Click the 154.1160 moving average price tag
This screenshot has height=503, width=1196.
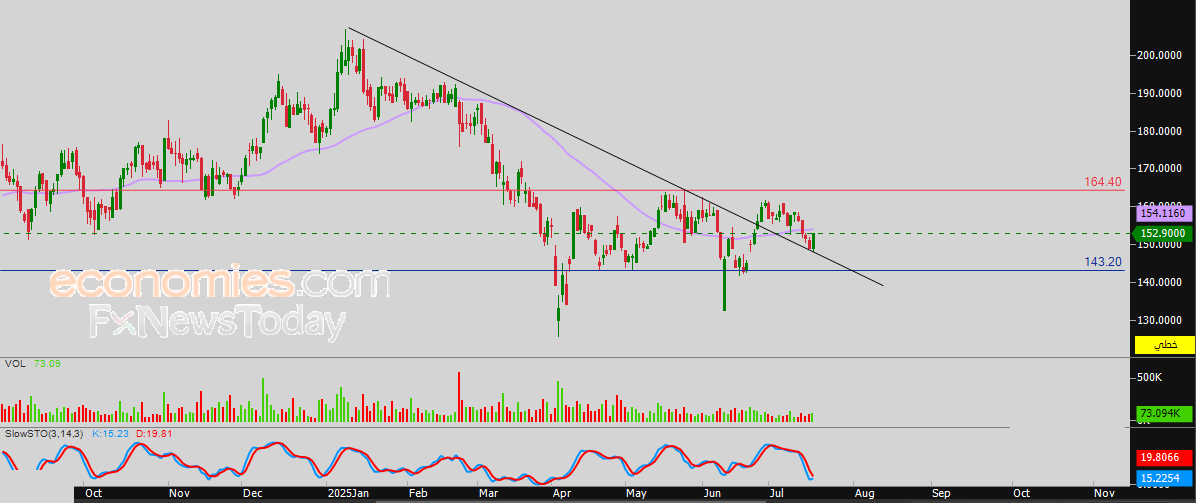[1164, 216]
